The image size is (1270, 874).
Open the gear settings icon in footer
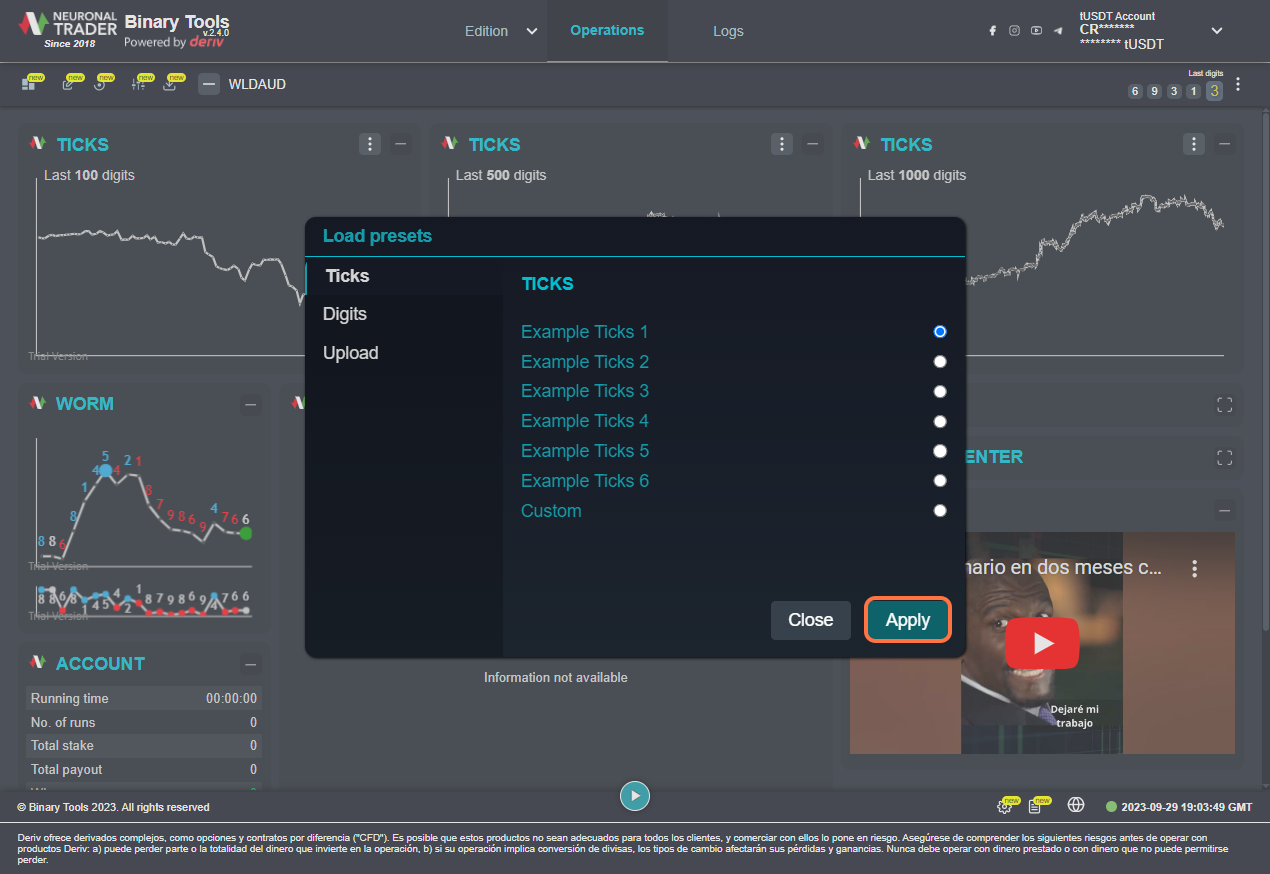click(x=1004, y=806)
